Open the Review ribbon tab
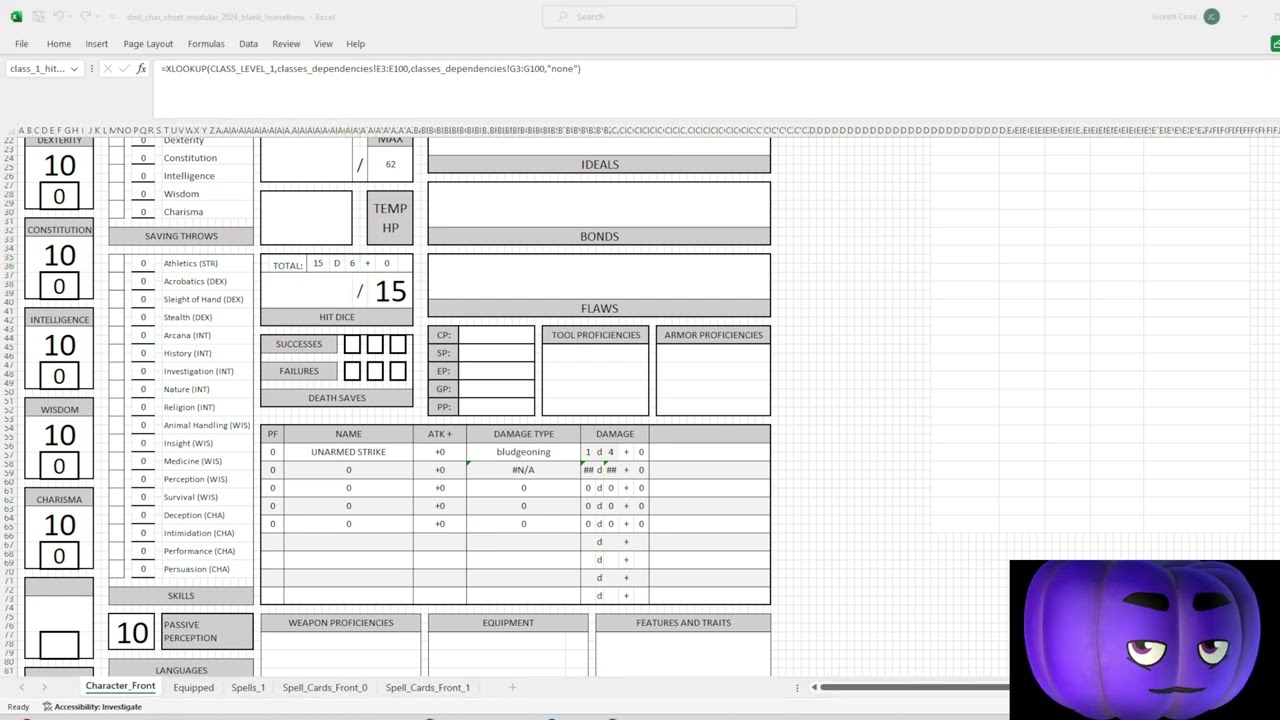This screenshot has height=720, width=1280. pyautogui.click(x=286, y=44)
